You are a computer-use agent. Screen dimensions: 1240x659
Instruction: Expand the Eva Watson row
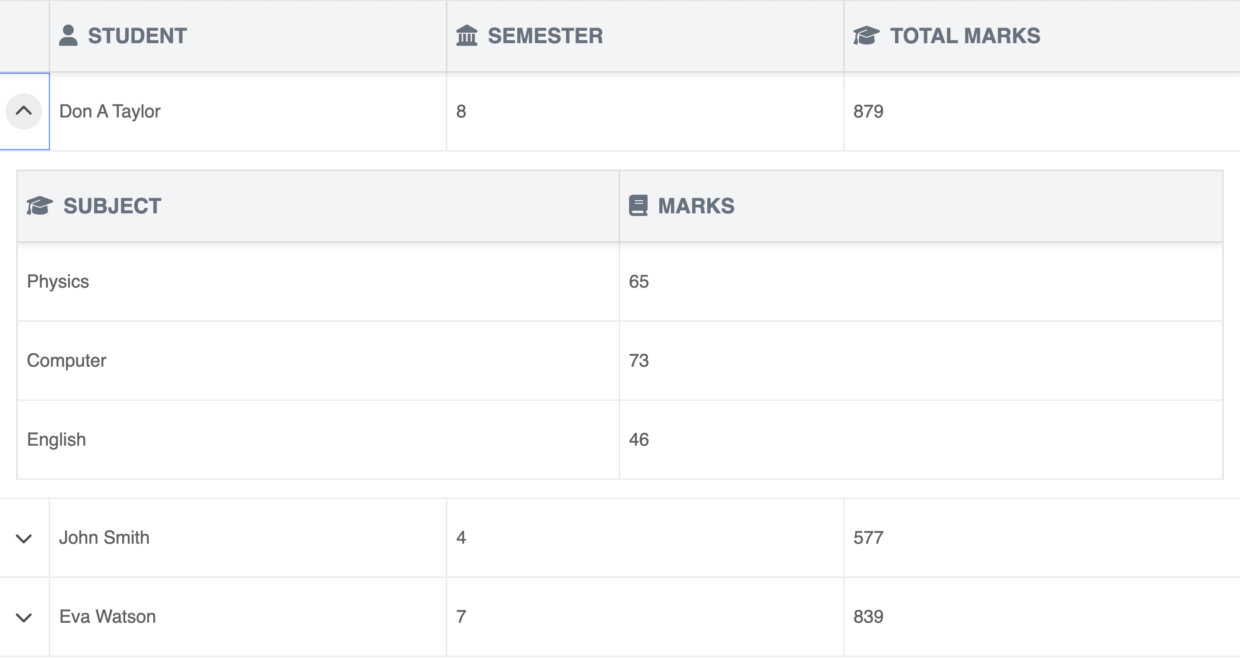pos(24,617)
